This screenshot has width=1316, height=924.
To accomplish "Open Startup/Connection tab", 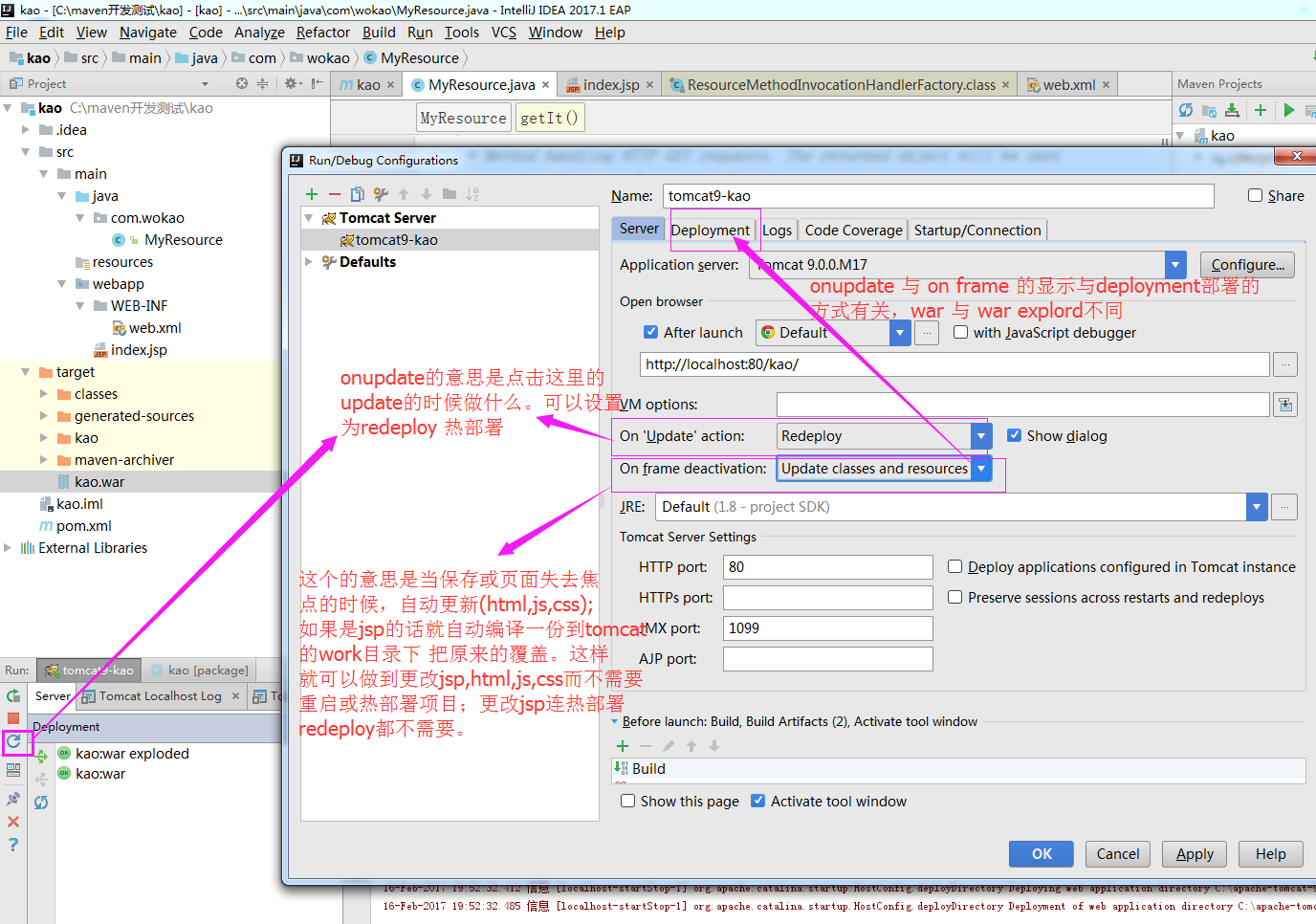I will click(x=977, y=231).
